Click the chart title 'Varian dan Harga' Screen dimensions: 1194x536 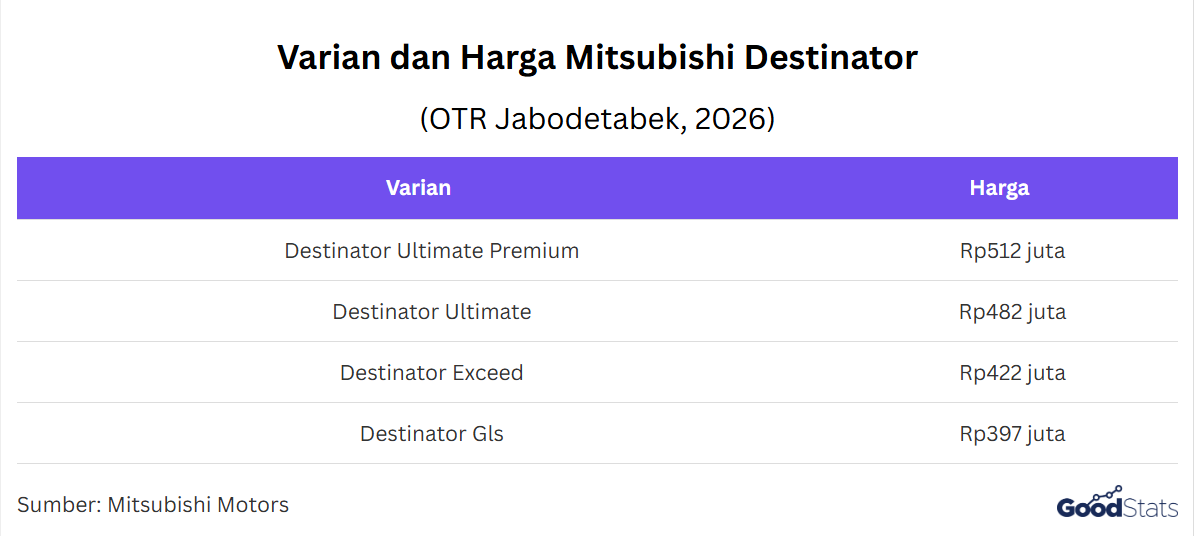[416, 58]
